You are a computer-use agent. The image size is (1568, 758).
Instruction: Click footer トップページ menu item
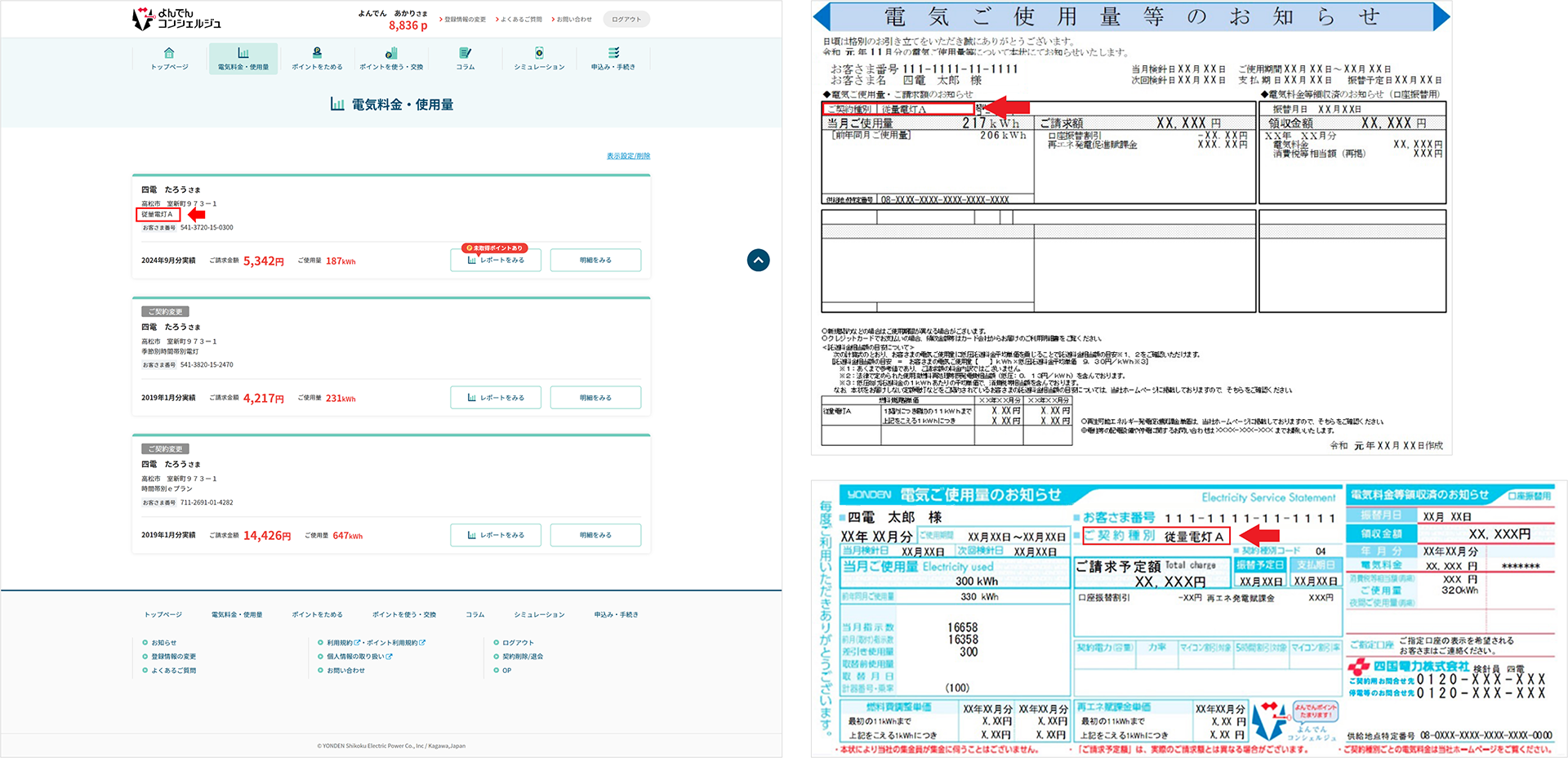pyautogui.click(x=163, y=614)
